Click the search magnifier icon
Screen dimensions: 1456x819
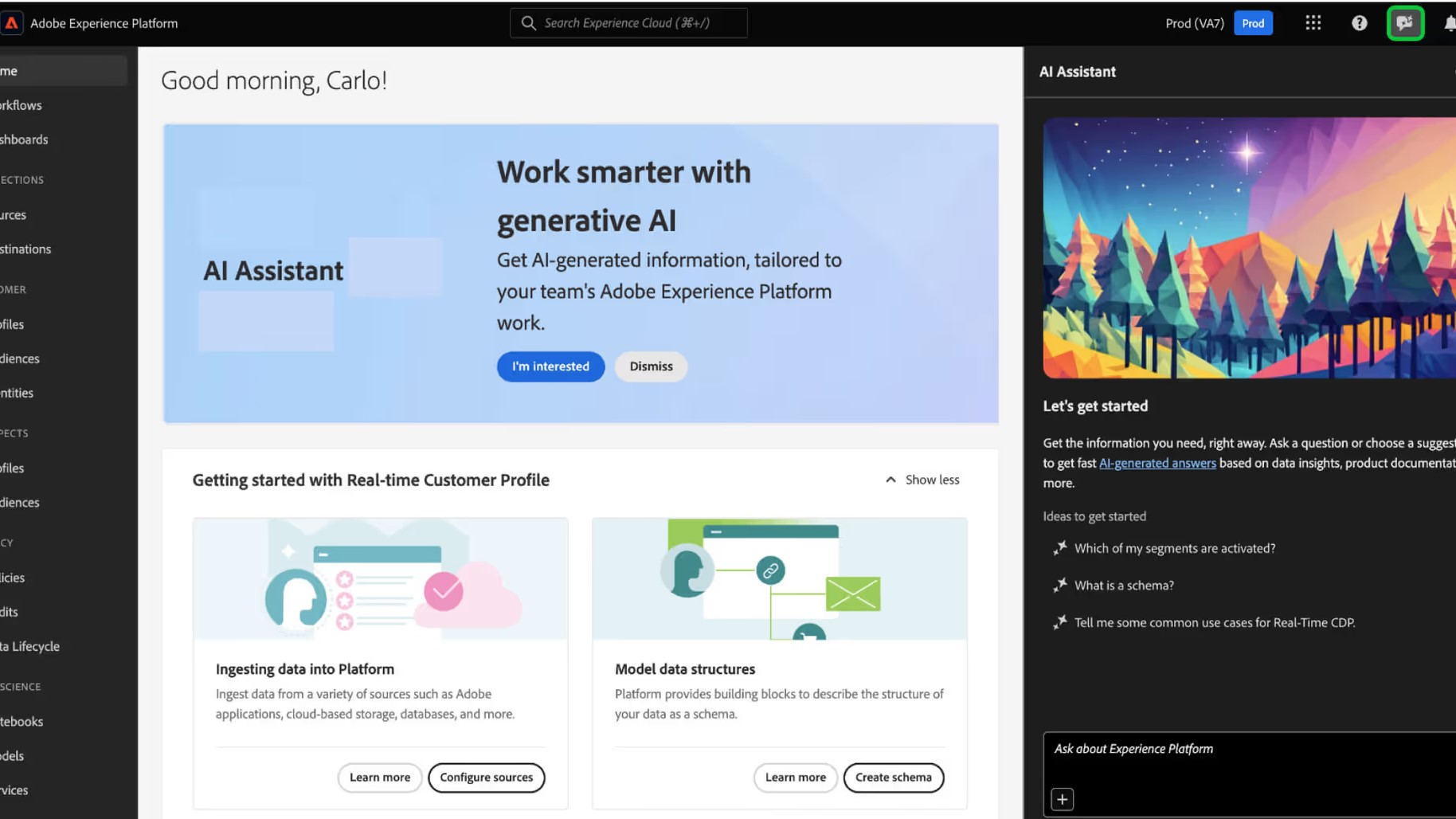coord(528,23)
